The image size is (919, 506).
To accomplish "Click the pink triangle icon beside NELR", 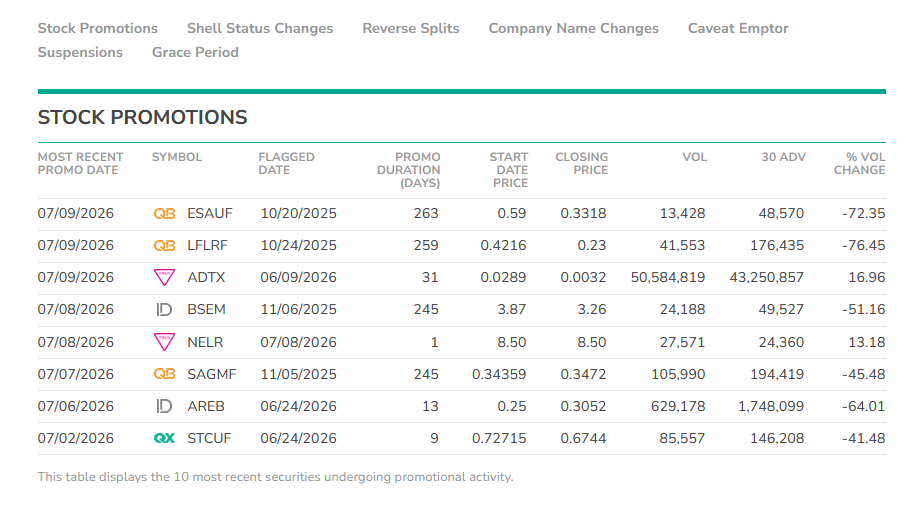I will click(164, 342).
